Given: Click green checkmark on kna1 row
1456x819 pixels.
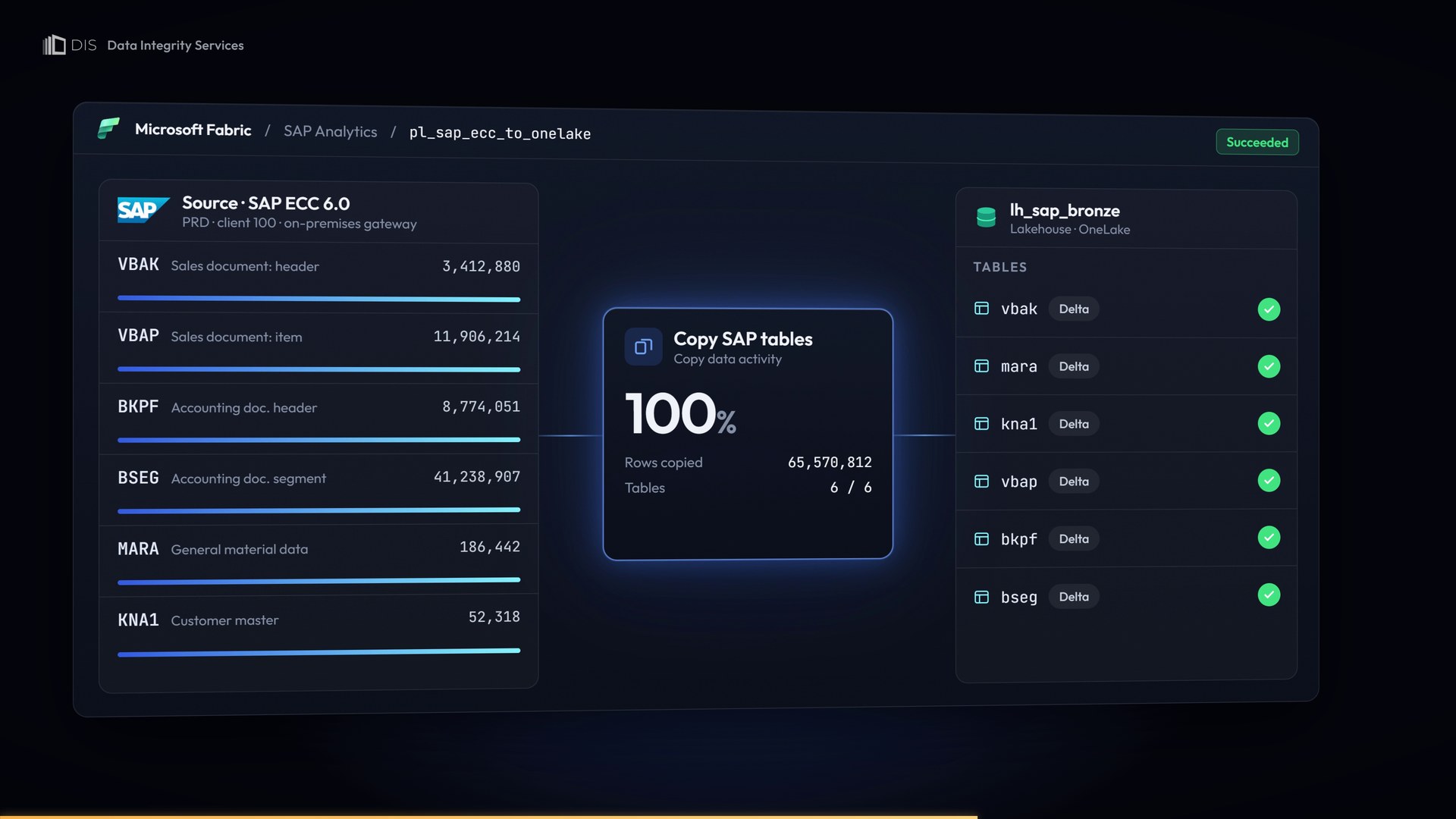Looking at the screenshot, I should 1269,423.
